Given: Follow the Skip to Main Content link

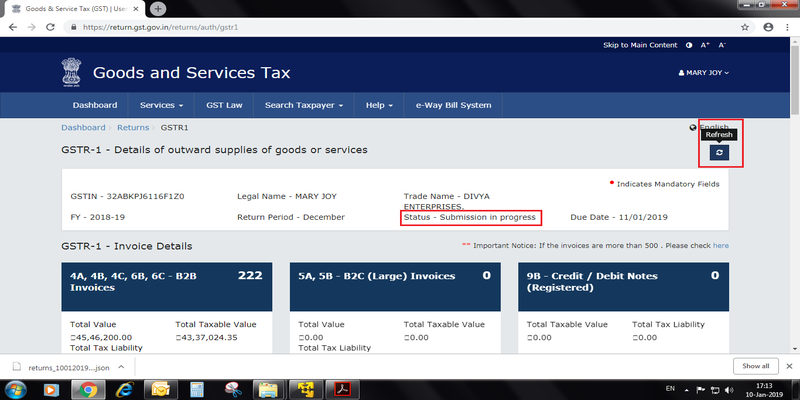Looking at the screenshot, I should (x=640, y=45).
